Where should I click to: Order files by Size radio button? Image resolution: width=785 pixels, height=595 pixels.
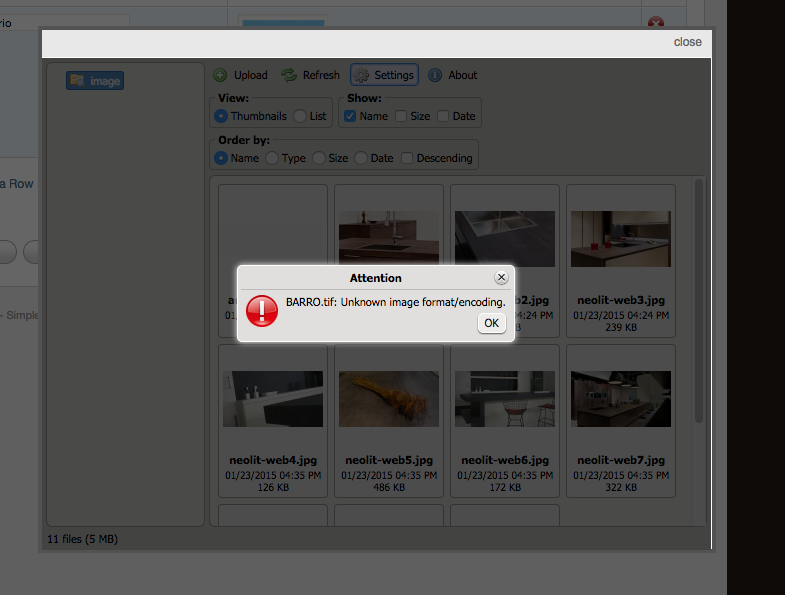pos(319,158)
